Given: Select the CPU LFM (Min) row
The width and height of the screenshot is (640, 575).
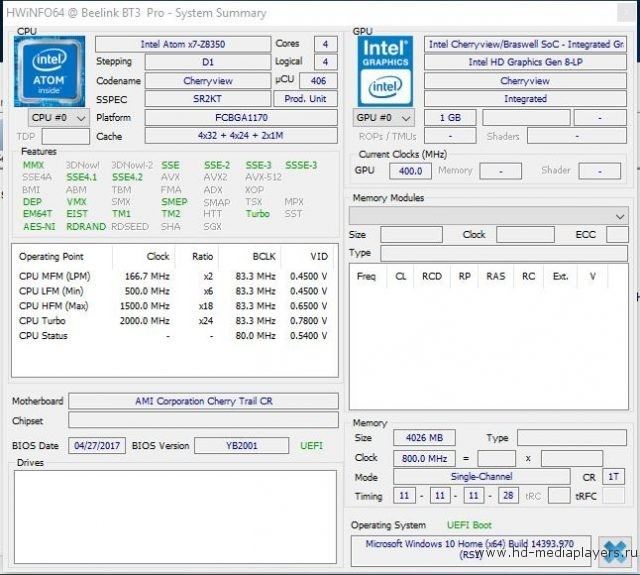Looking at the screenshot, I should coord(173,291).
